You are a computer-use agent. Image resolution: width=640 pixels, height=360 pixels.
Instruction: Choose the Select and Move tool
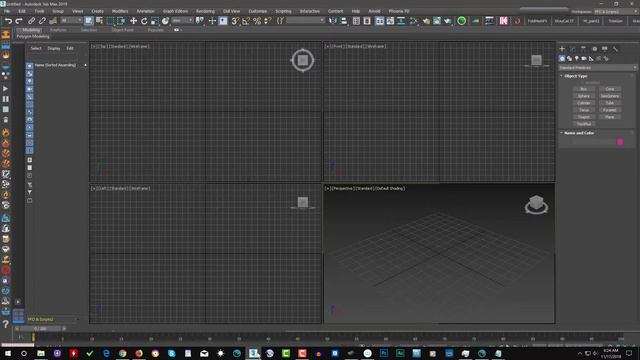click(133, 21)
